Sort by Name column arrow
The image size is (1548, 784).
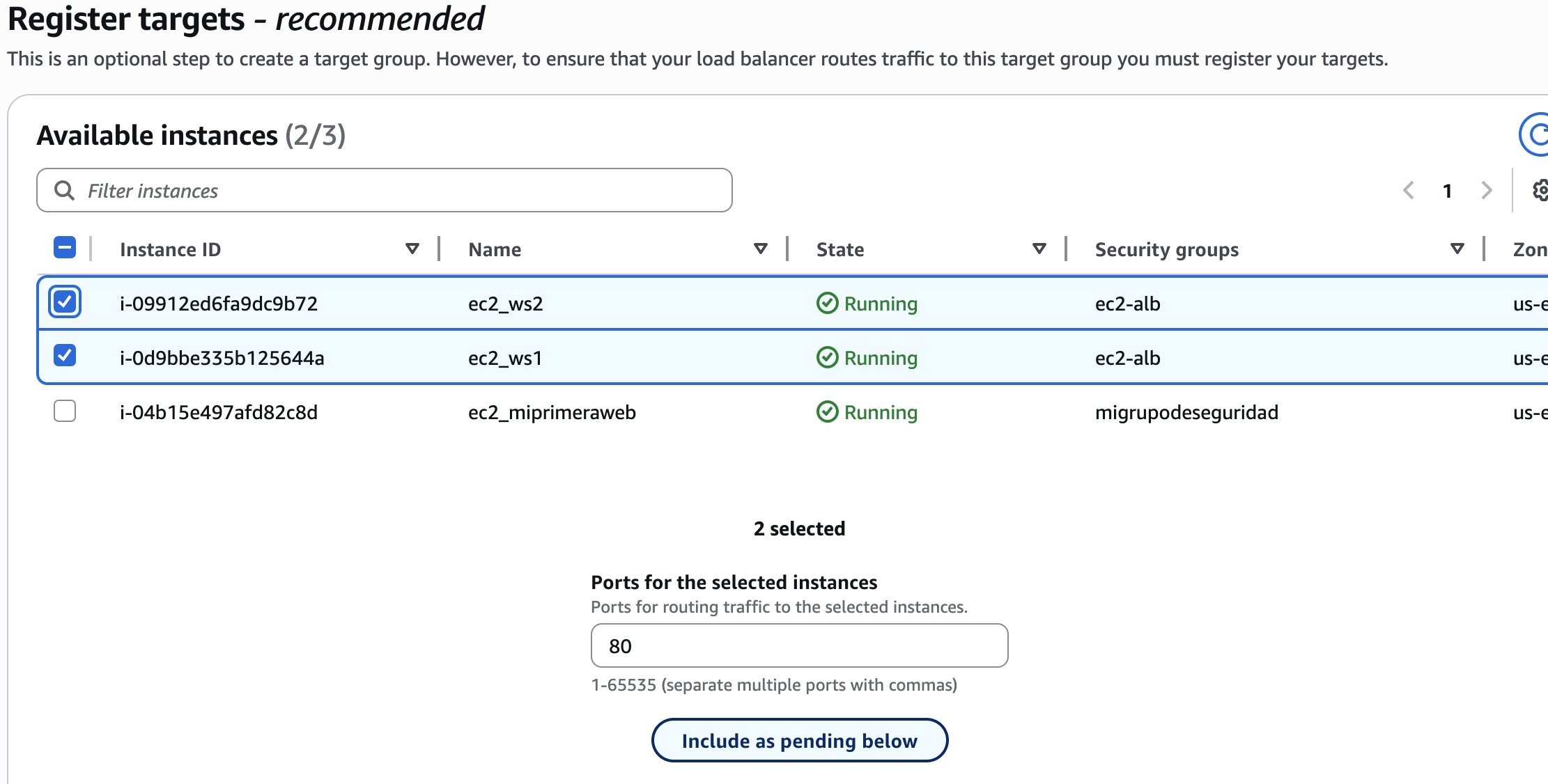[x=761, y=249]
